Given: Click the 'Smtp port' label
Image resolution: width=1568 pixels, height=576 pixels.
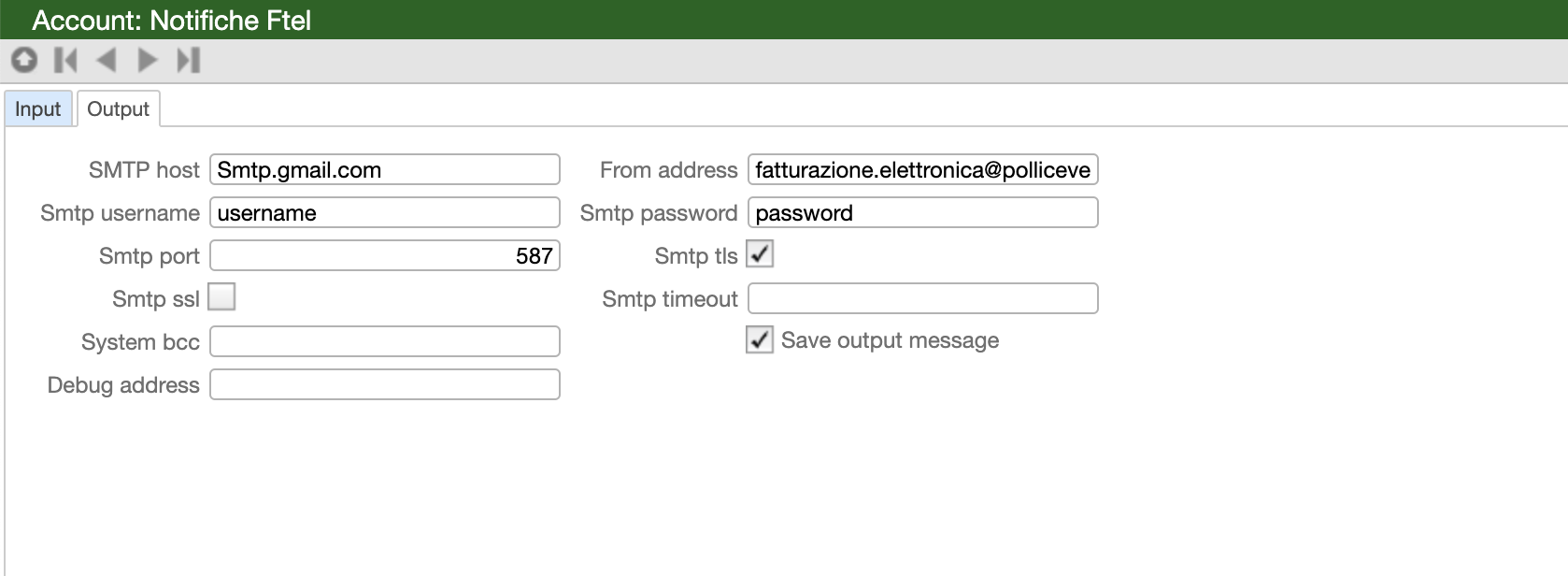Looking at the screenshot, I should point(150,256).
